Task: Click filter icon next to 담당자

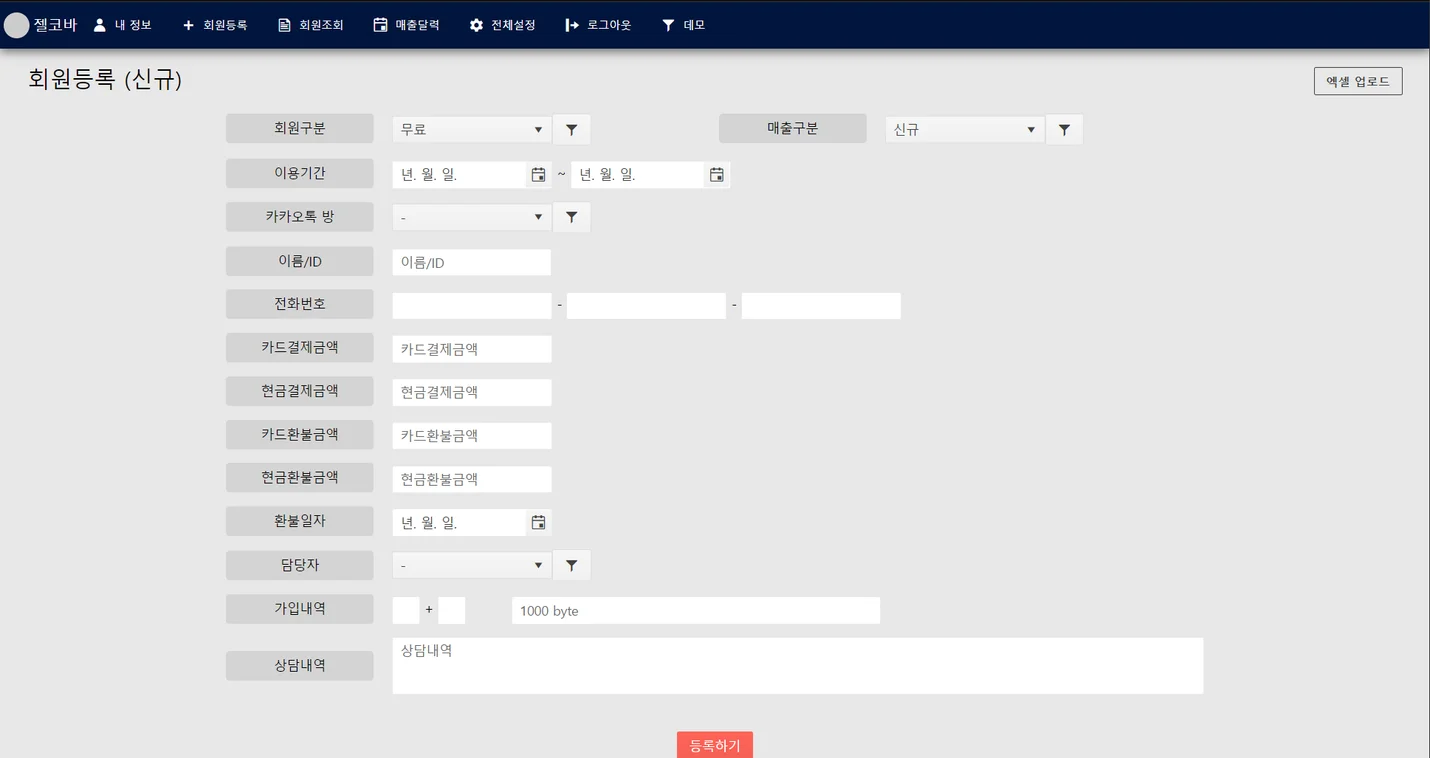Action: (571, 565)
